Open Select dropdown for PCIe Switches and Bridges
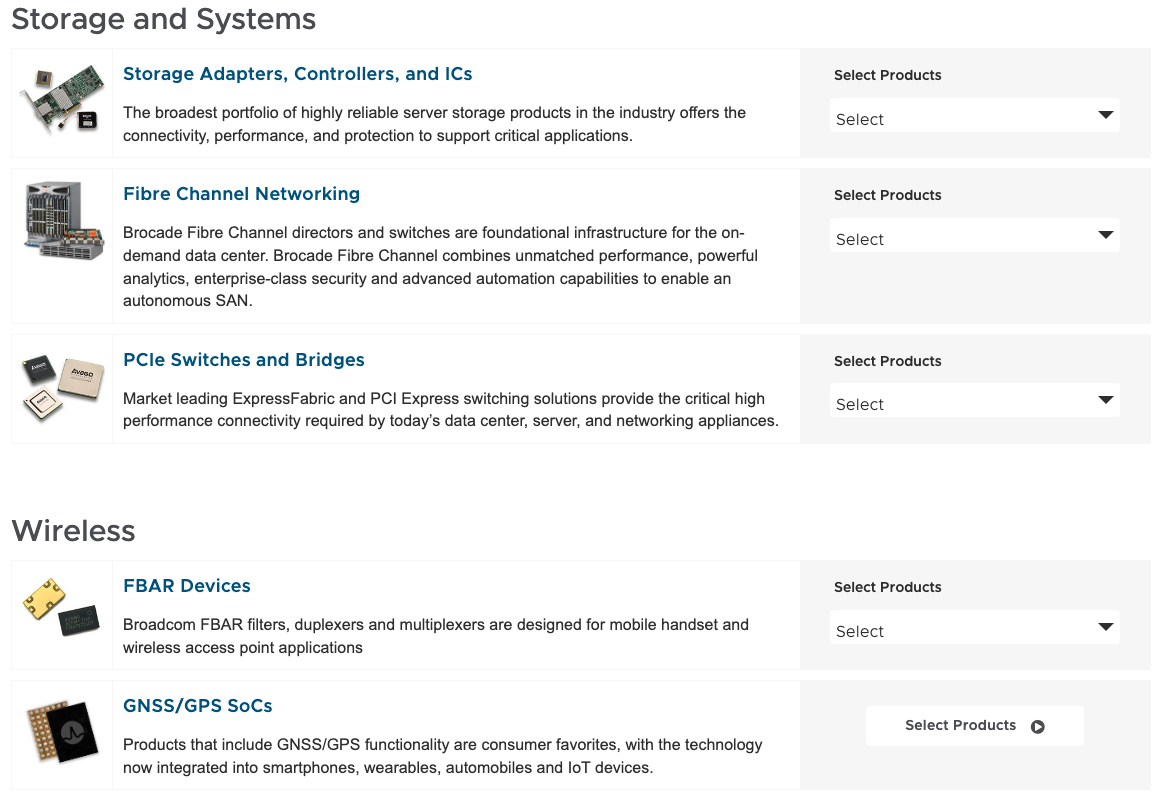The height and width of the screenshot is (798, 1161). 974,400
